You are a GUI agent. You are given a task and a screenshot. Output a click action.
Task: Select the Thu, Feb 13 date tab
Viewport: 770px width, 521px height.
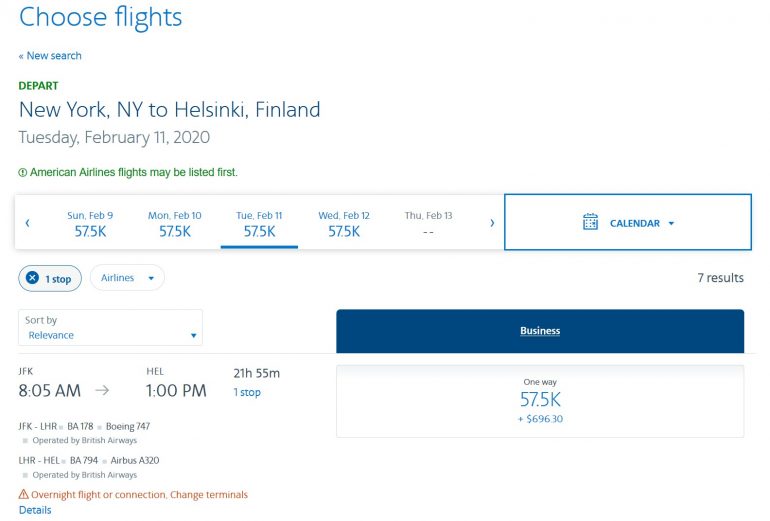pos(428,223)
